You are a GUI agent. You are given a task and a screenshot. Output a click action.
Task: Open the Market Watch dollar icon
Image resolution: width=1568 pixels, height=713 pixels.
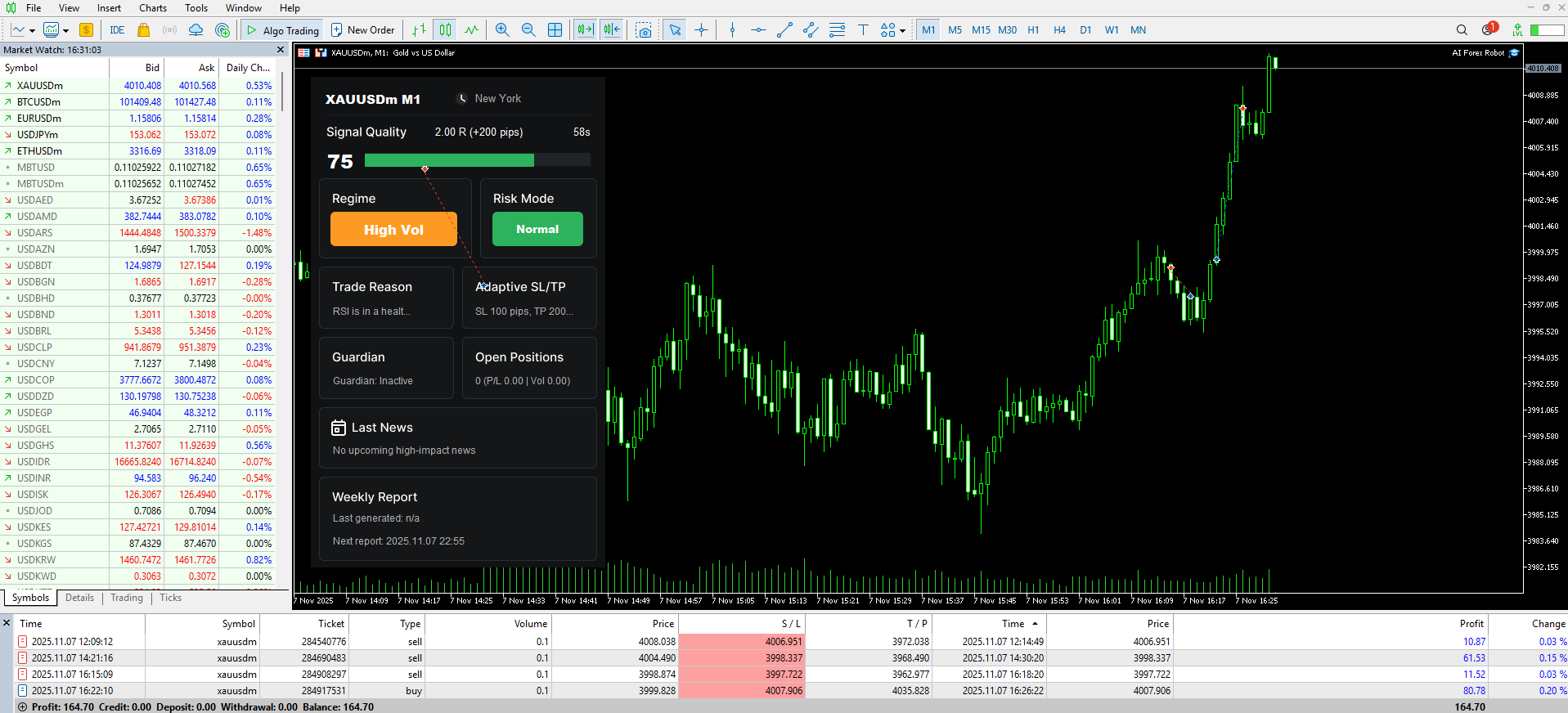[86, 30]
